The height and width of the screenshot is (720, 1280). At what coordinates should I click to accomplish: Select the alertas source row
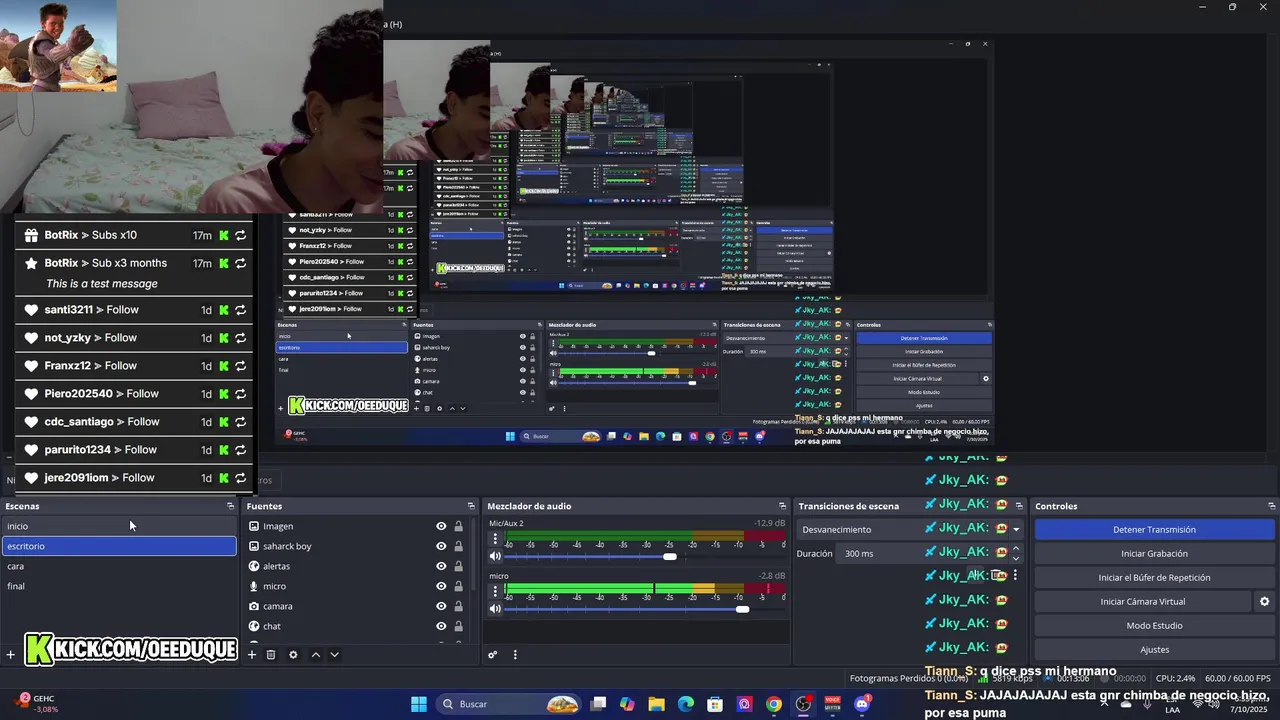355,566
